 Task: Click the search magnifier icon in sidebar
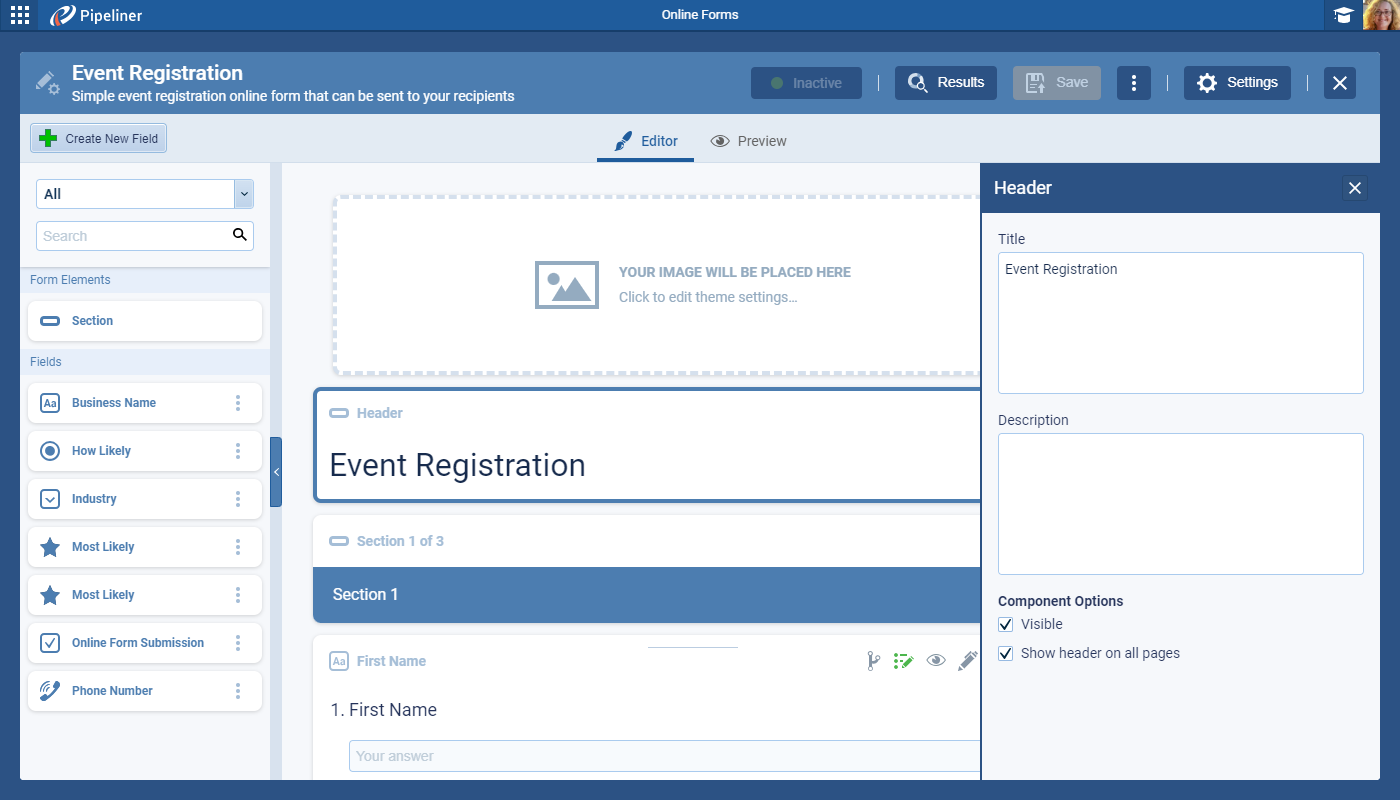(239, 235)
